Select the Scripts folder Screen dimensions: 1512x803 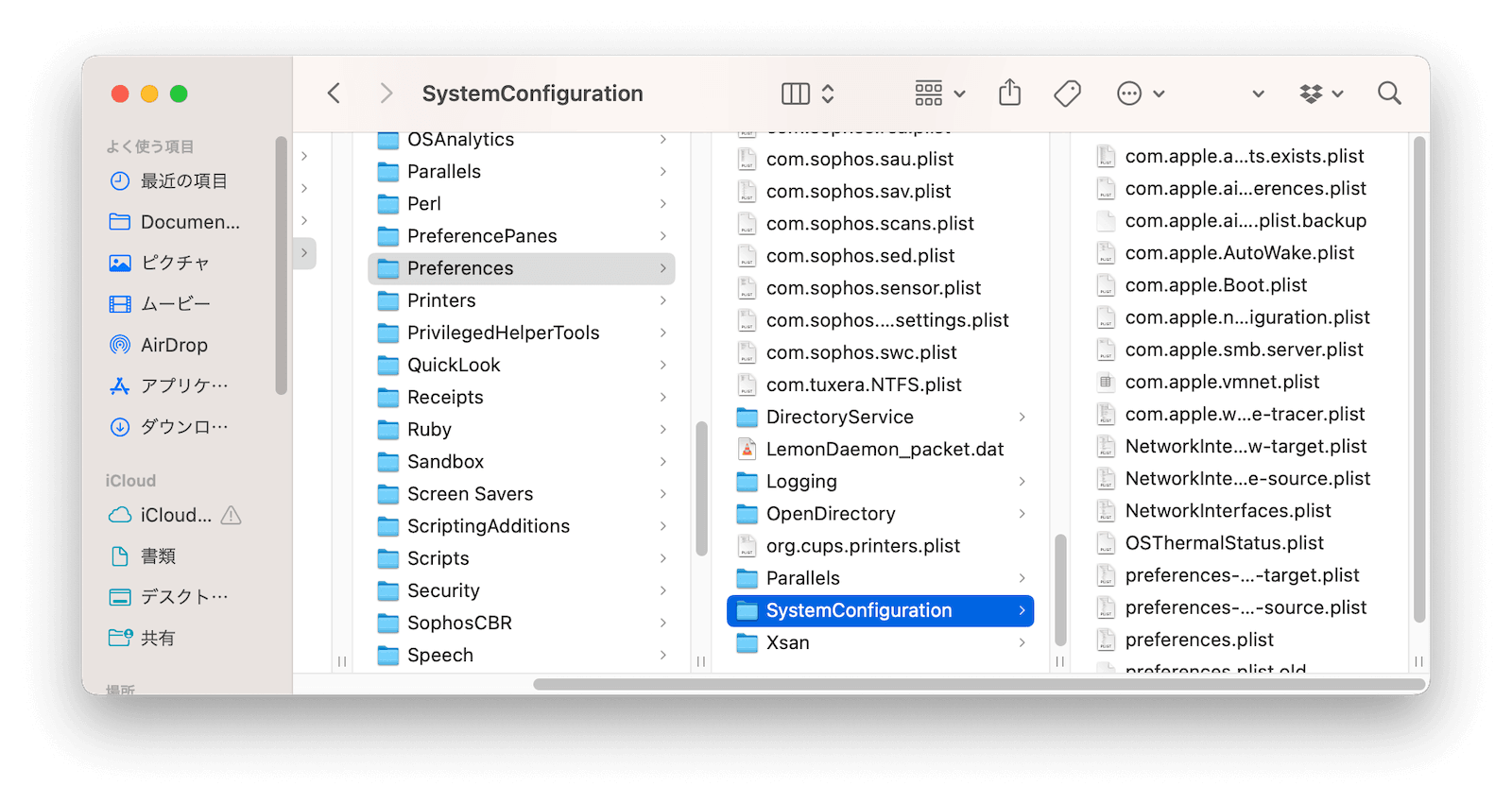[522, 557]
